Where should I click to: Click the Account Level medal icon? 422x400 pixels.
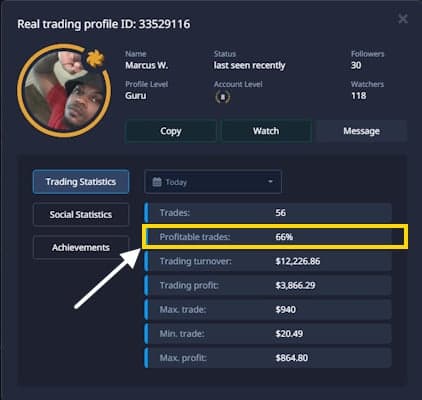(223, 97)
